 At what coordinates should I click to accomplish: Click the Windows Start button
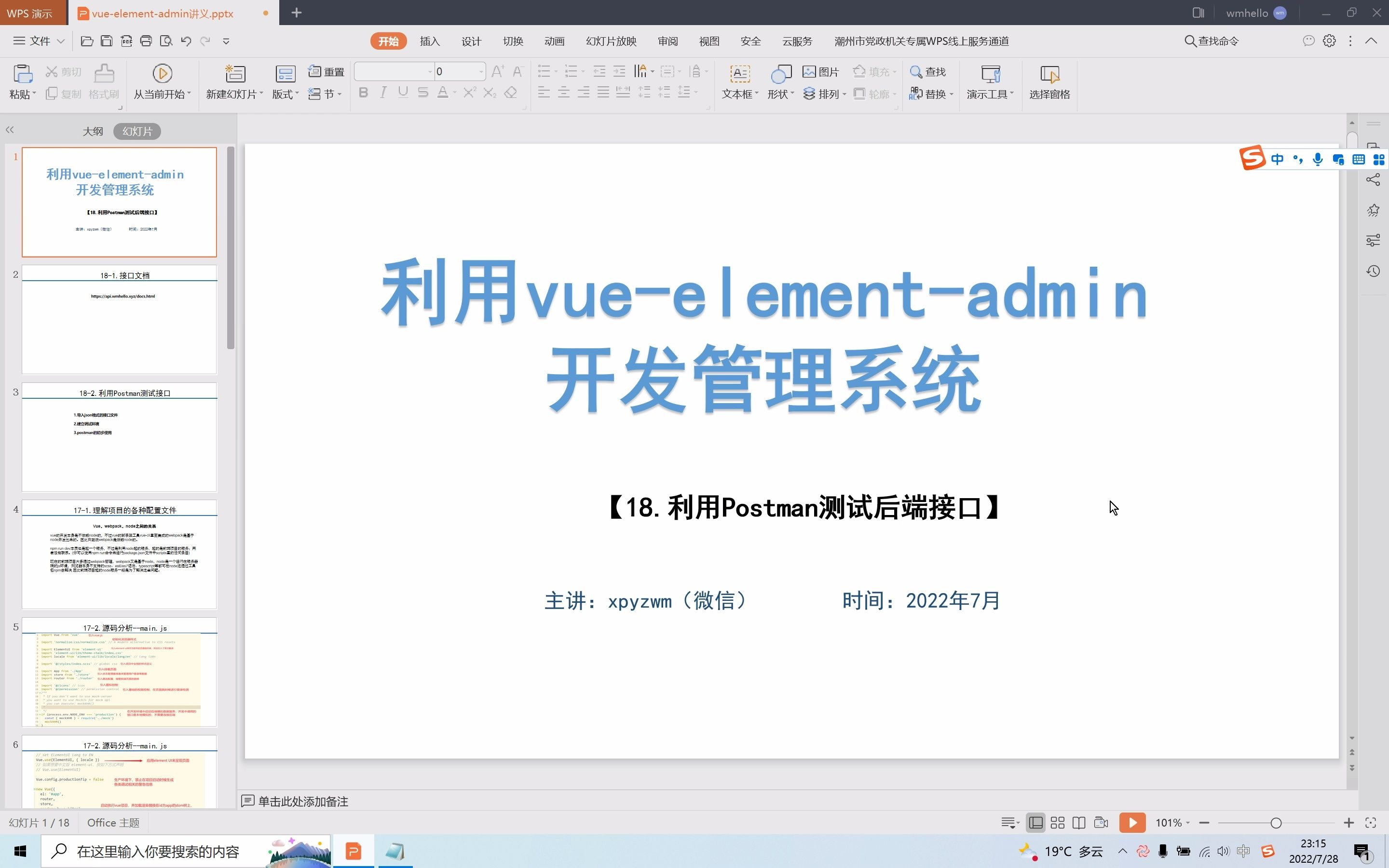point(20,851)
